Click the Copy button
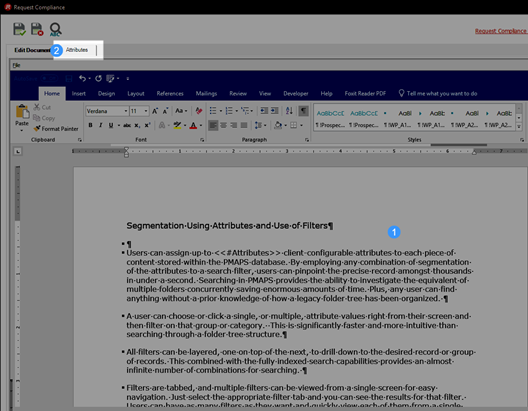 click(x=44, y=118)
